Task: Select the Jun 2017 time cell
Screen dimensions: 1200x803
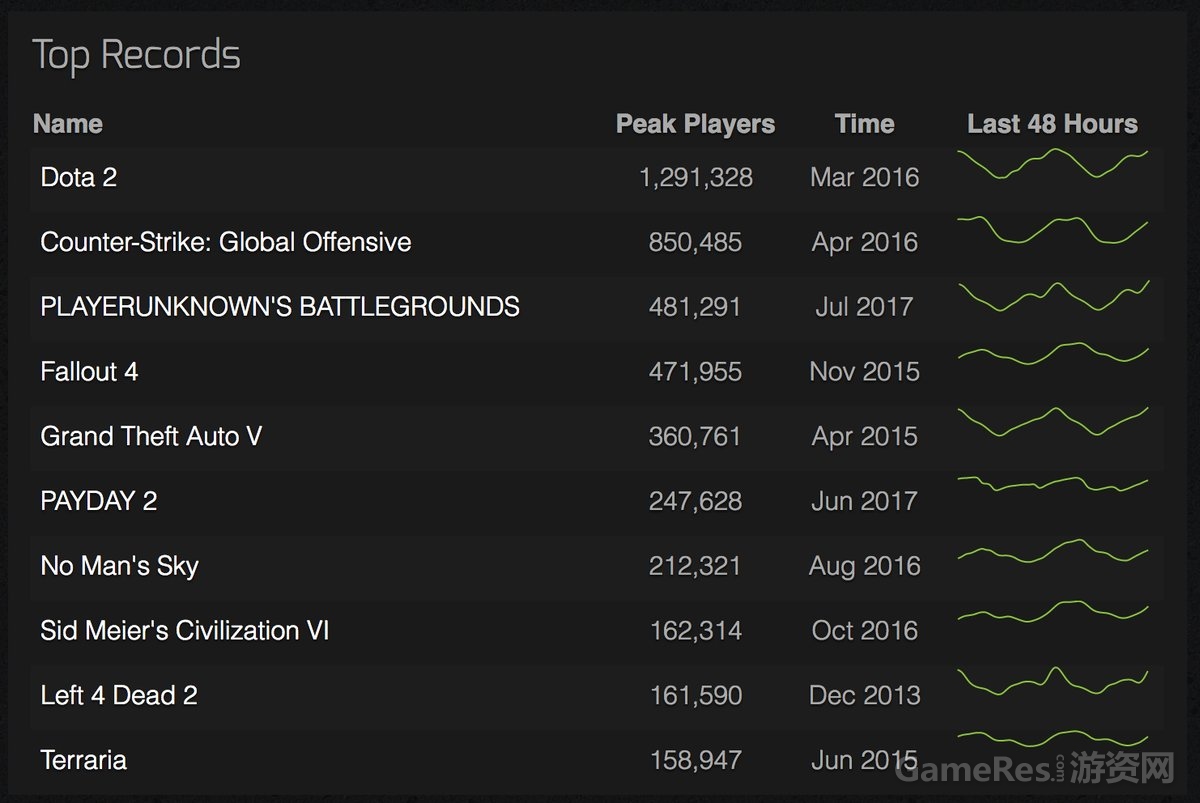Action: pos(865,501)
